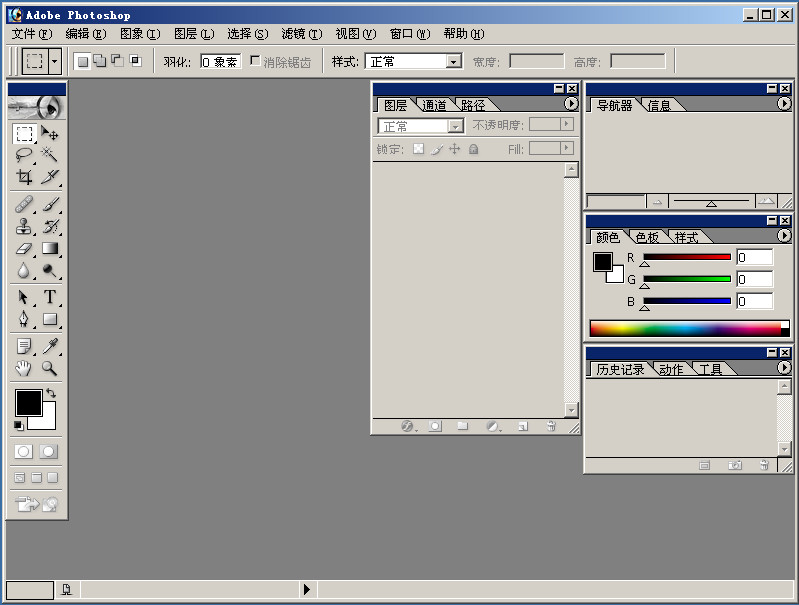Click create new layer set folder button
Screen dimensions: 799x605
pos(463,426)
